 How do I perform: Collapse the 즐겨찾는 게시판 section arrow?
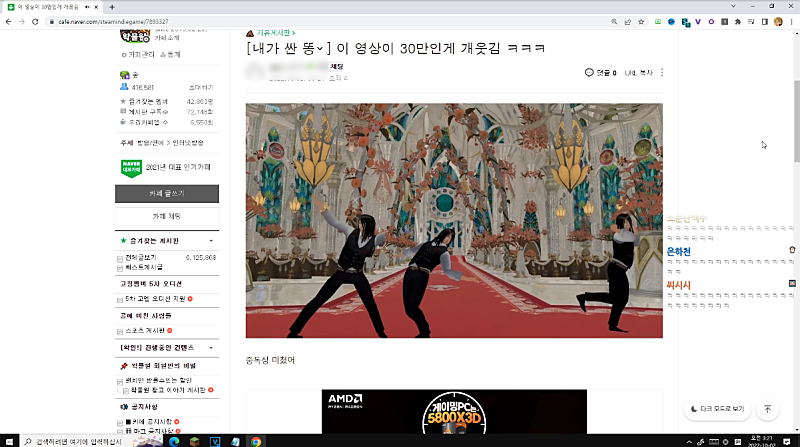210,242
